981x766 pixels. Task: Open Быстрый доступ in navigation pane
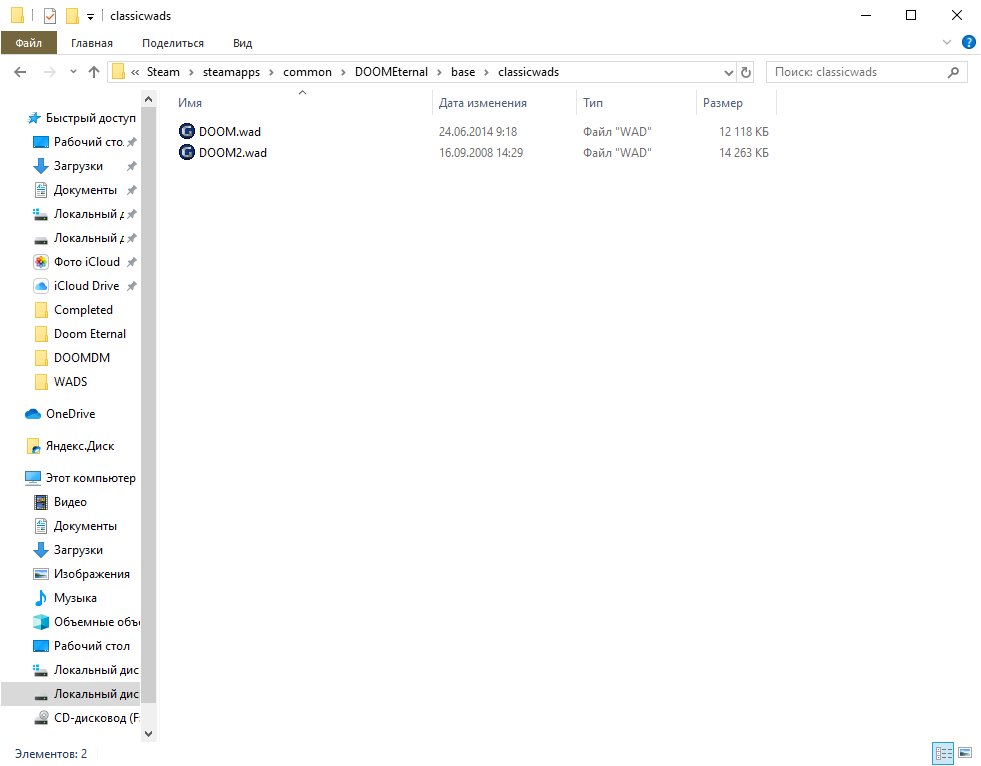(x=90, y=118)
